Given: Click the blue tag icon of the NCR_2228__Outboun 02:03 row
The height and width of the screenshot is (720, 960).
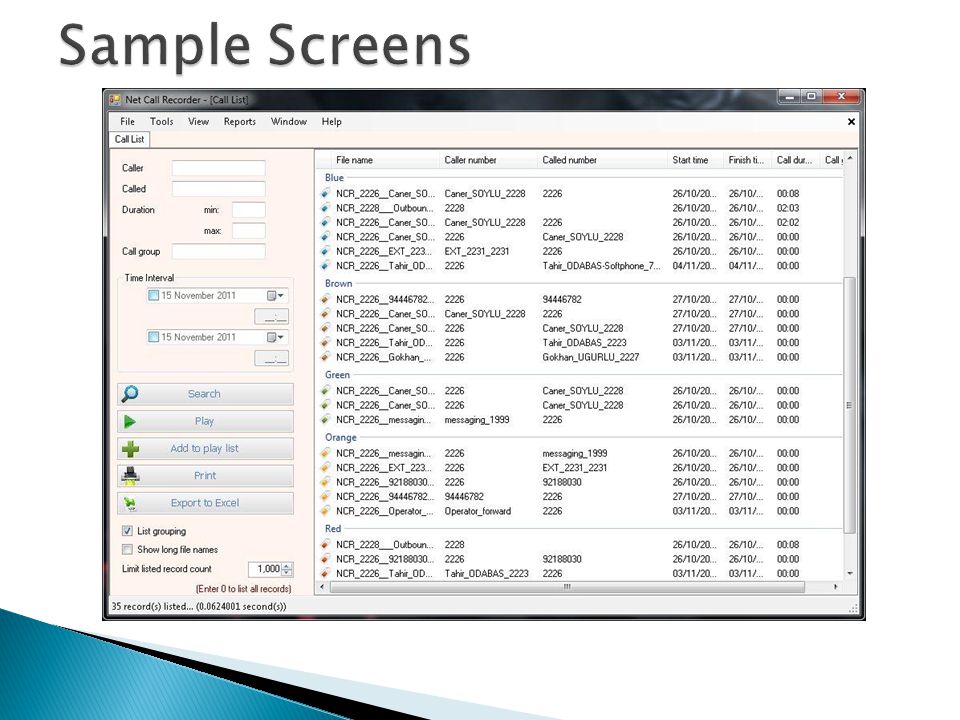Looking at the screenshot, I should point(325,208).
